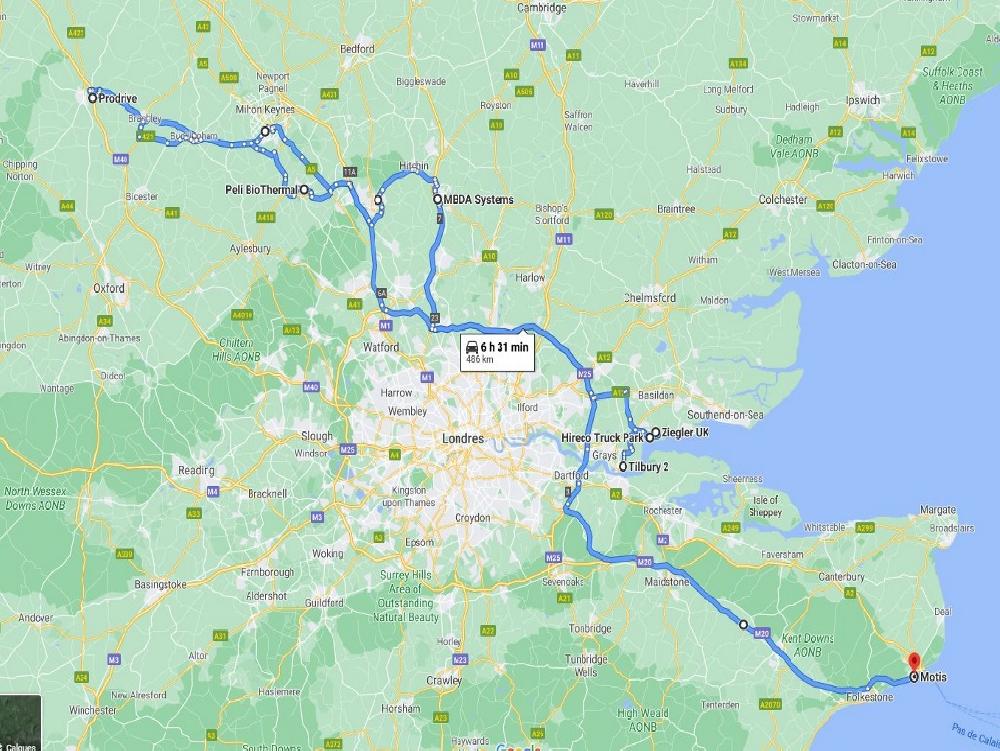1000x751 pixels.
Task: Select the 486 km distance text
Action: click(x=480, y=360)
